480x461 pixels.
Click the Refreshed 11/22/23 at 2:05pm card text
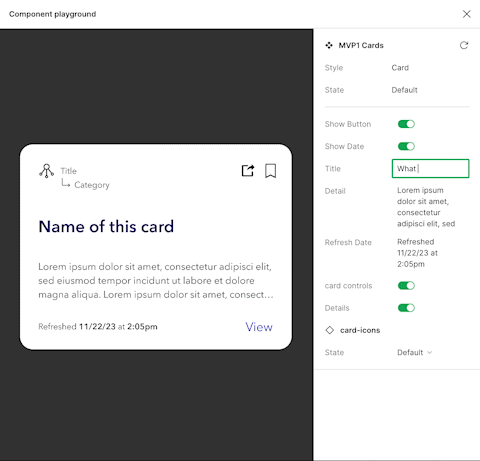(x=98, y=326)
